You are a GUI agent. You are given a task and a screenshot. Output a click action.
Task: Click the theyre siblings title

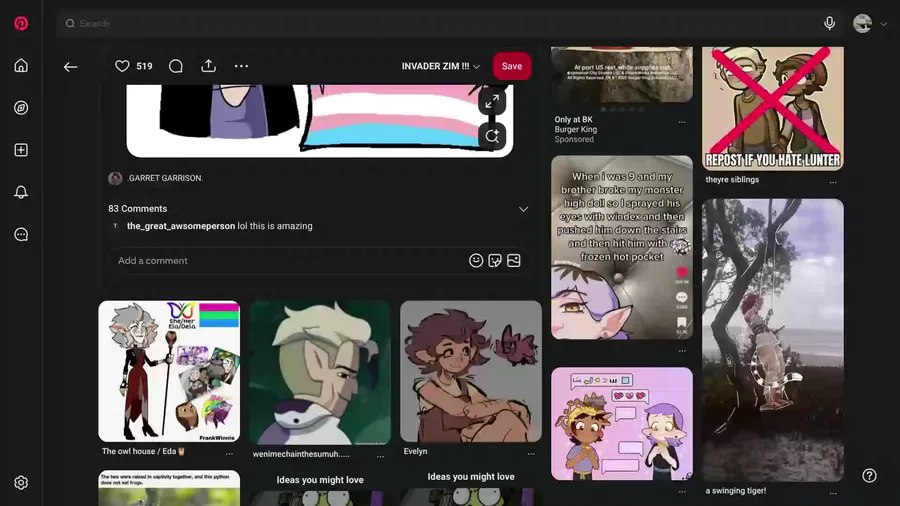(732, 180)
